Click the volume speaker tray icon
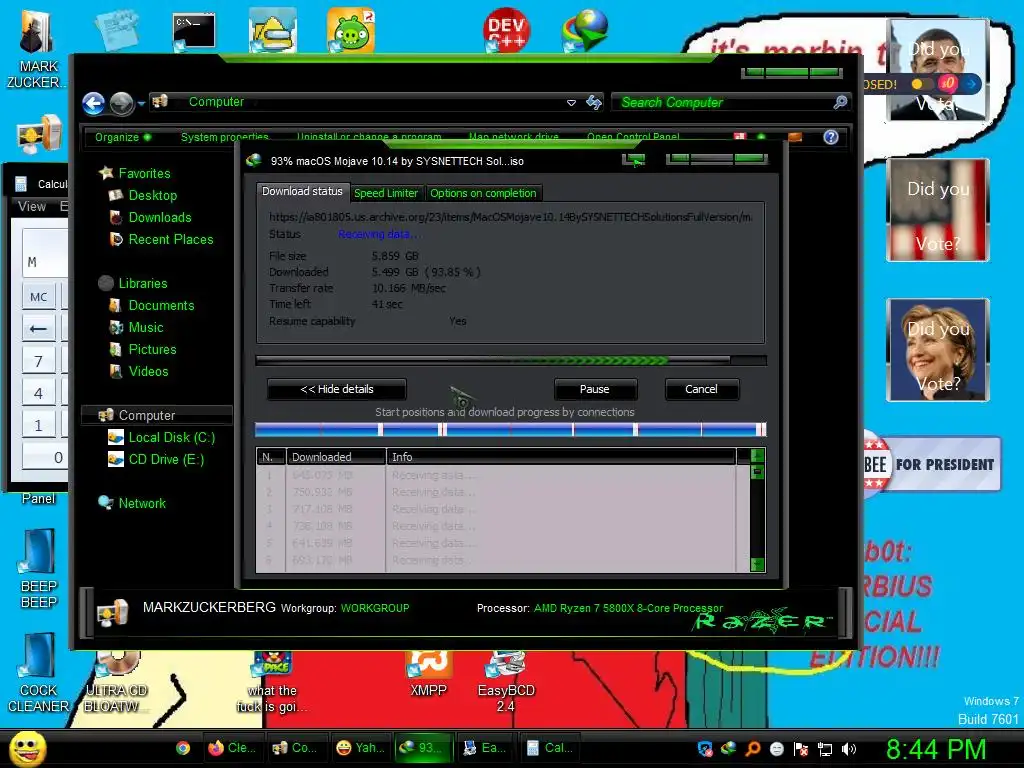 tap(849, 748)
